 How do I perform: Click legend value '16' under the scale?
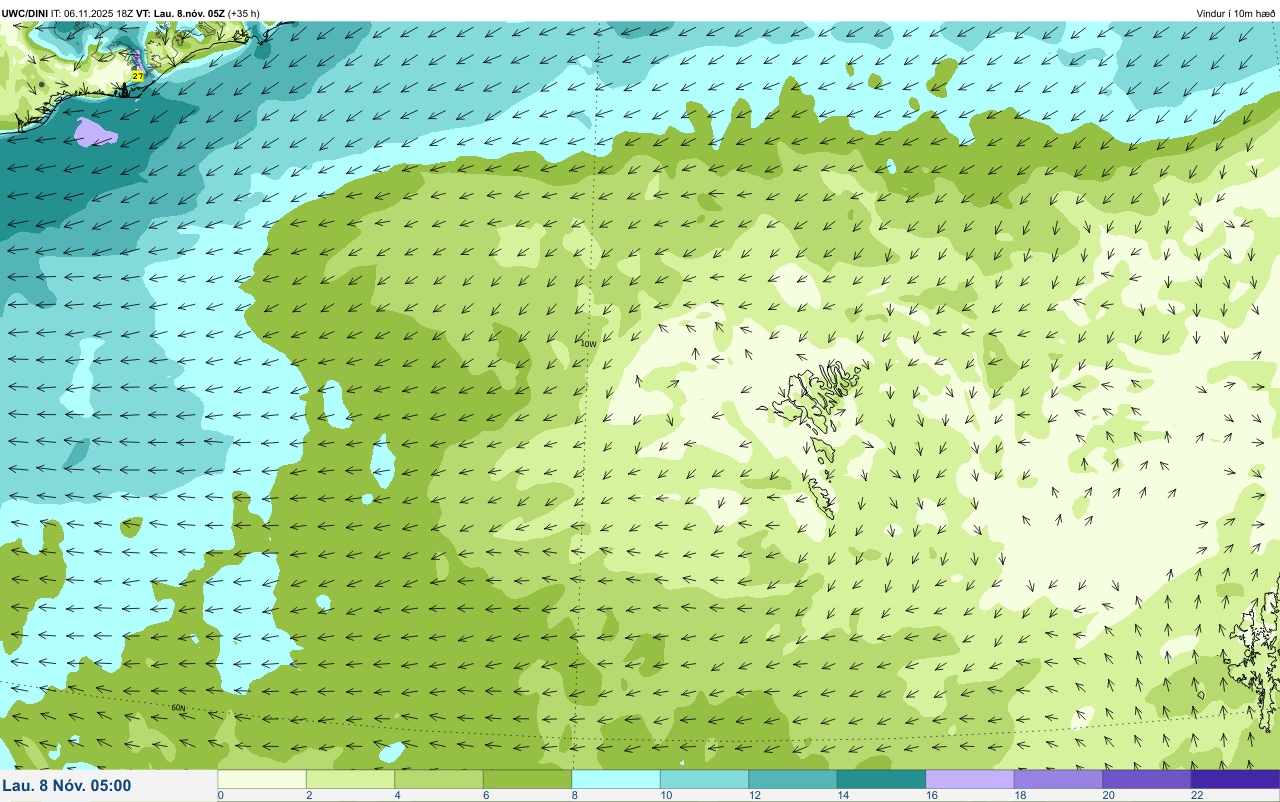[x=930, y=795]
